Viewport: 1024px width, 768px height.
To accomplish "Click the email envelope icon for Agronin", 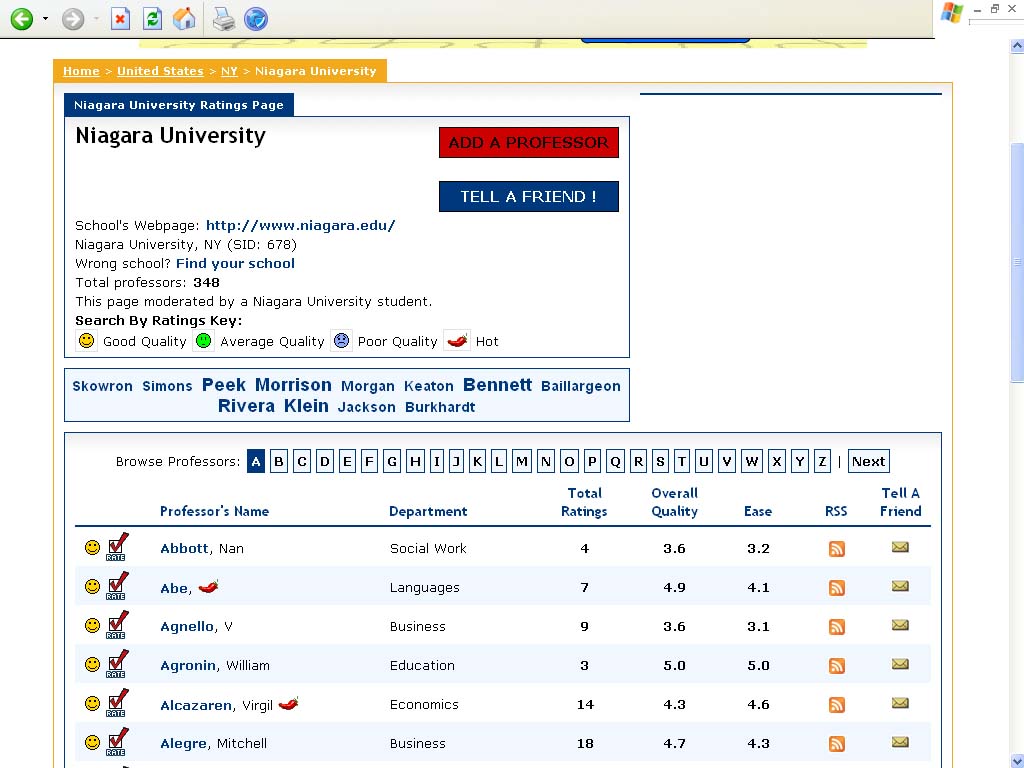I will tap(900, 664).
